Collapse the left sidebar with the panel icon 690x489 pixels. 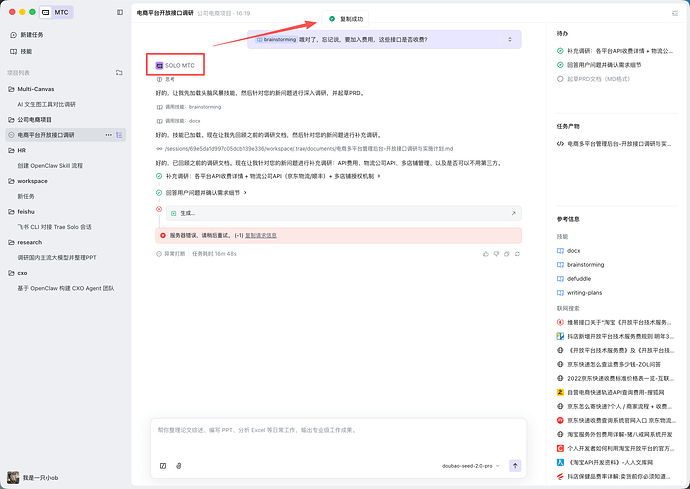pyautogui.click(x=120, y=12)
